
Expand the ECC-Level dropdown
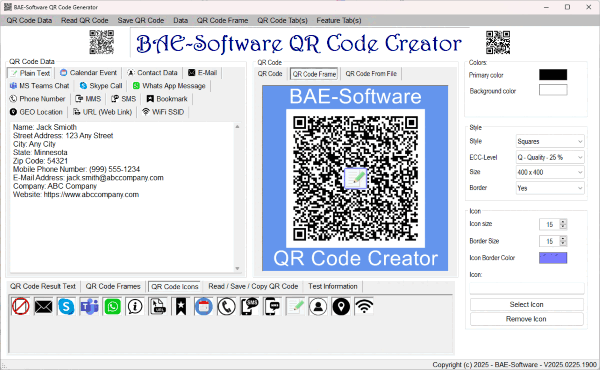click(550, 157)
